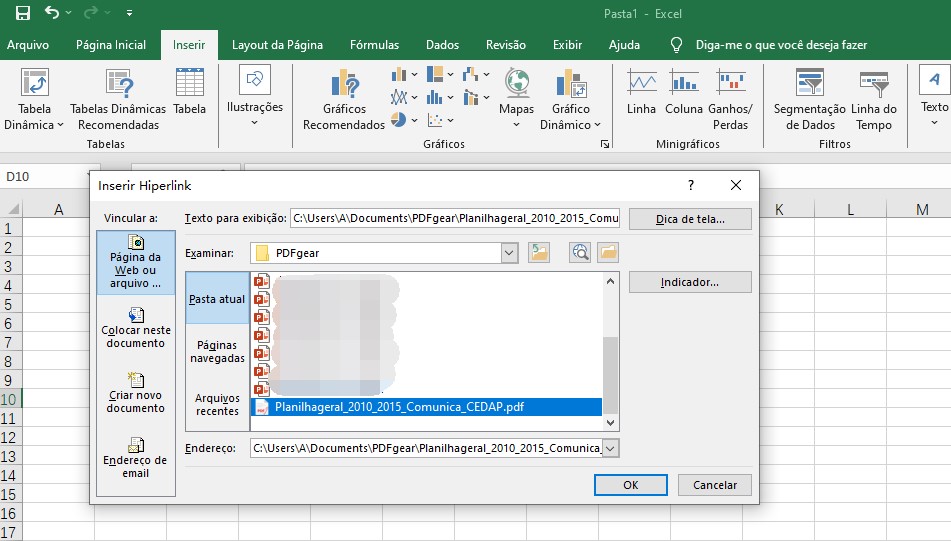This screenshot has height=541, width=951.
Task: Click the Endereço address field
Action: coord(426,448)
